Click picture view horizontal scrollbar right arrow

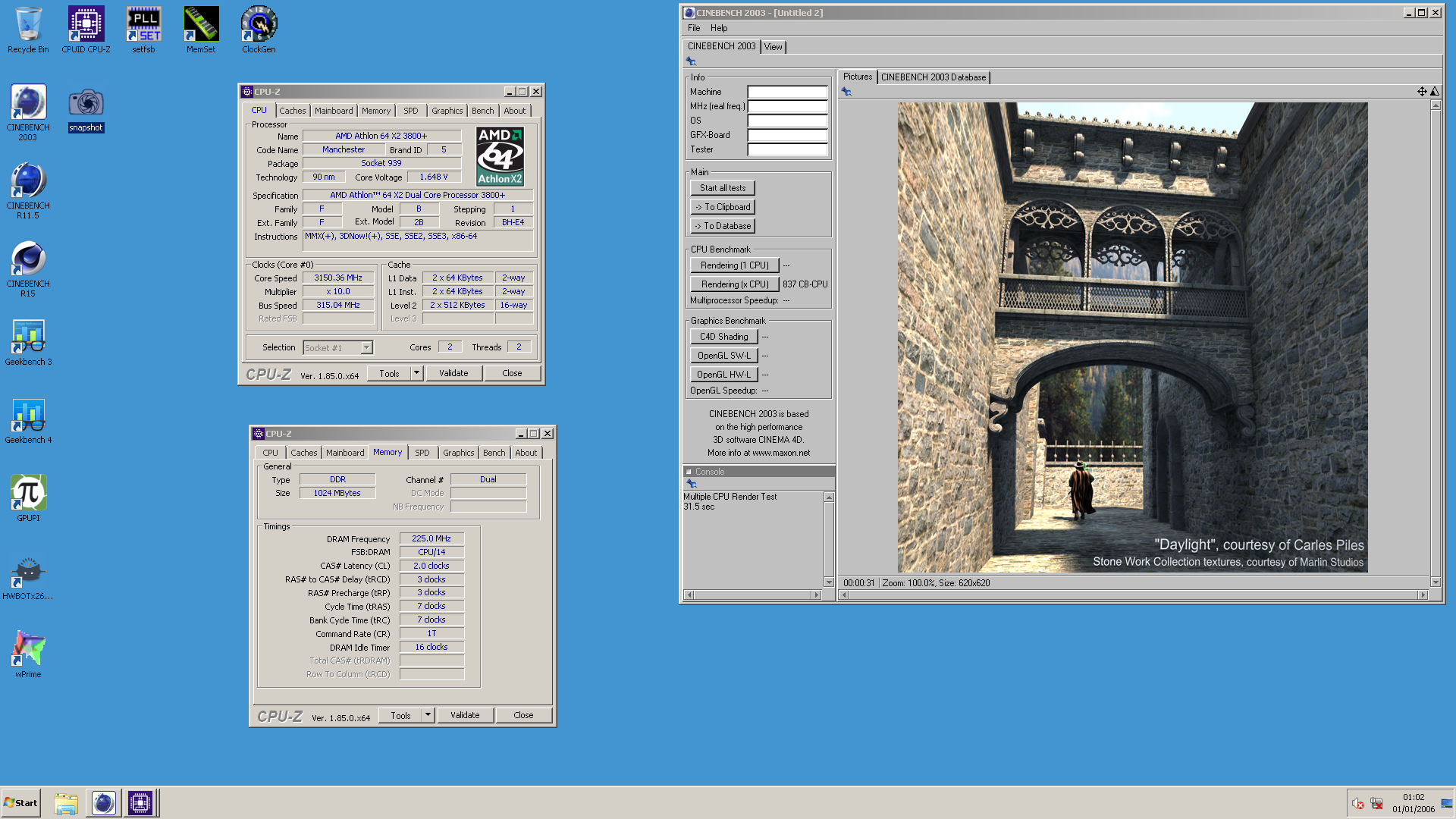(1423, 595)
